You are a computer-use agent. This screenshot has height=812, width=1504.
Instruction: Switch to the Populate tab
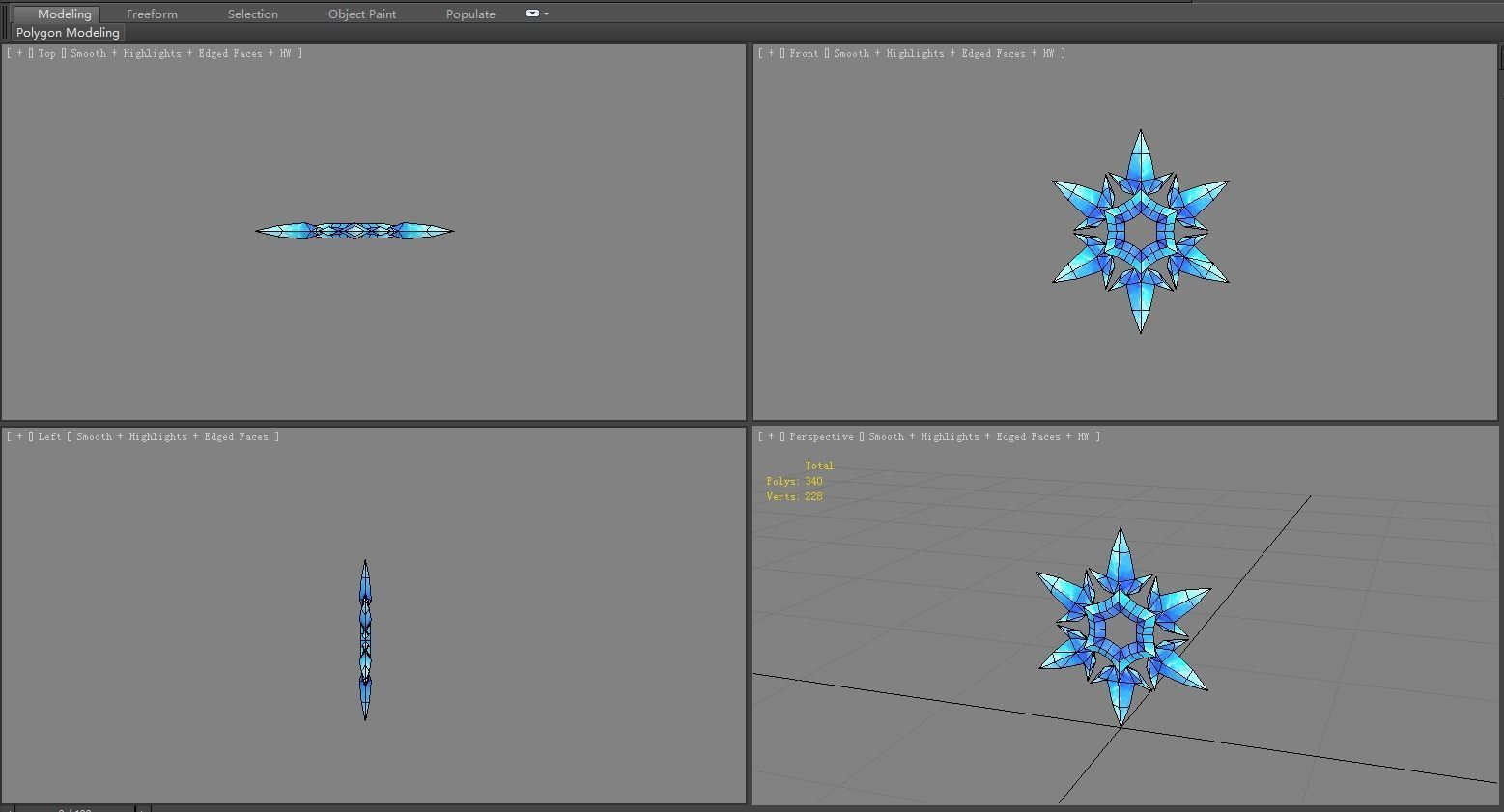(470, 14)
